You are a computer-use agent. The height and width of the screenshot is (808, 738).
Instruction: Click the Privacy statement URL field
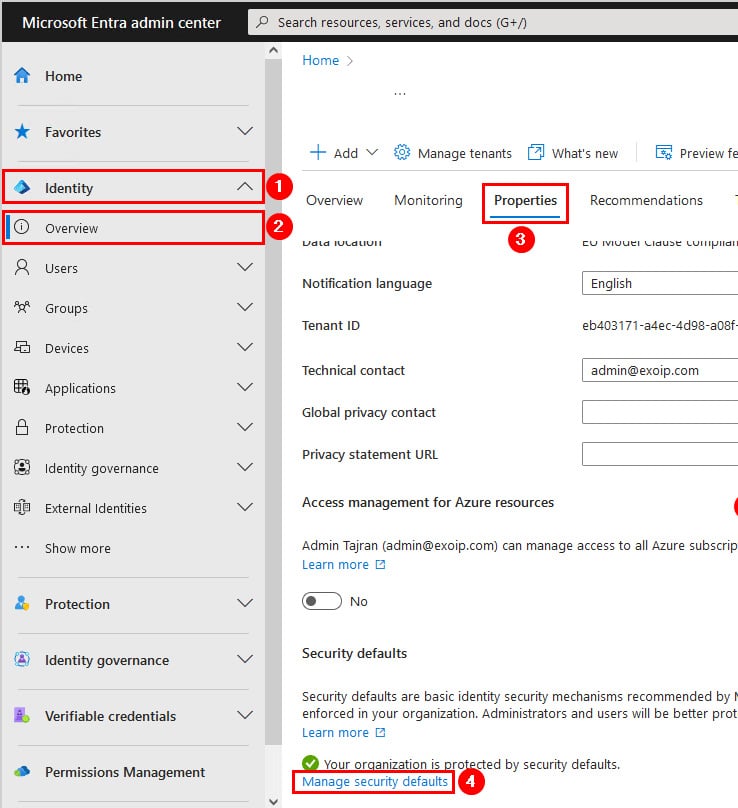click(x=660, y=453)
